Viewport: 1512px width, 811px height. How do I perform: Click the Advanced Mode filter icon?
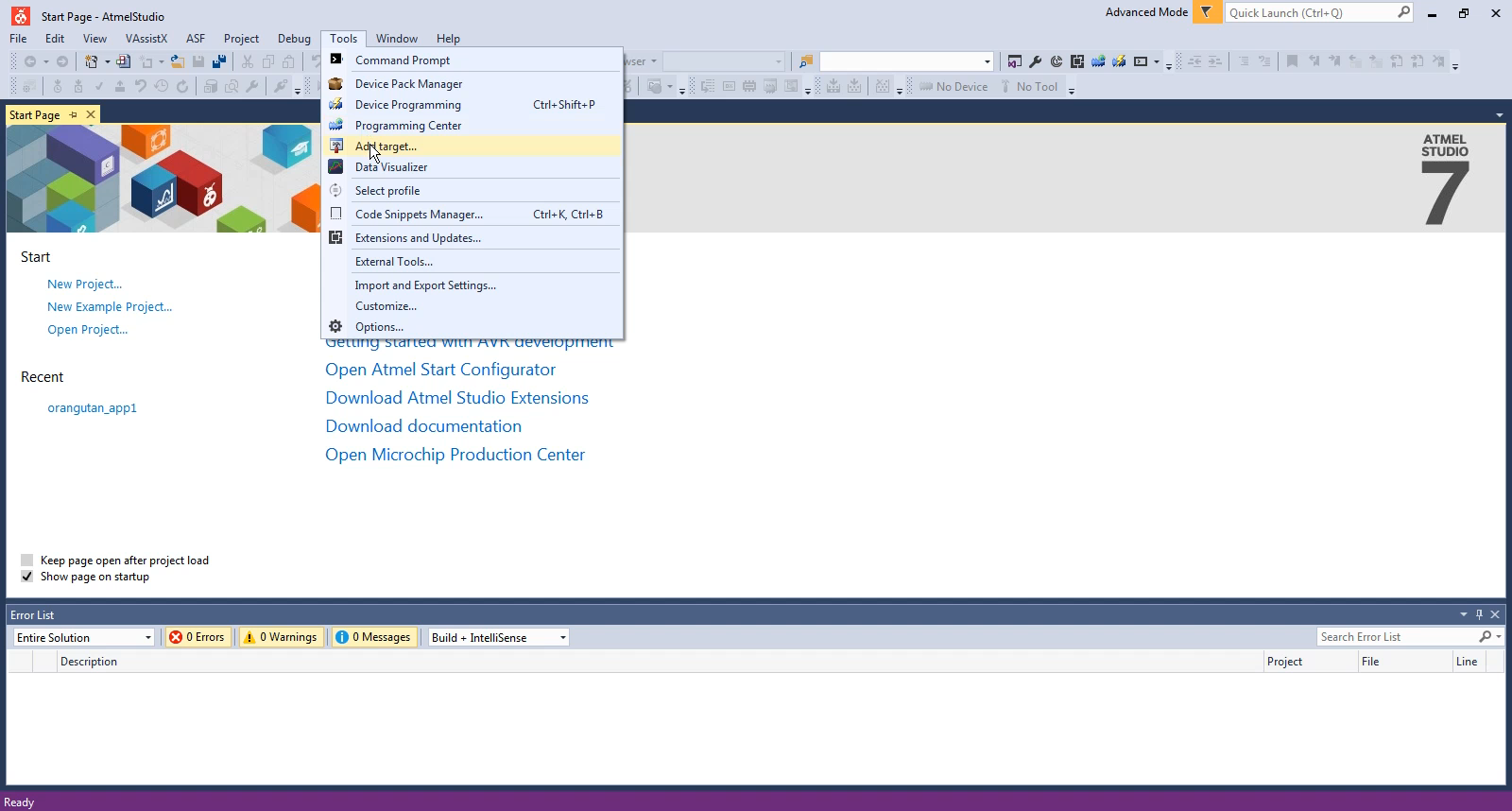1206,12
